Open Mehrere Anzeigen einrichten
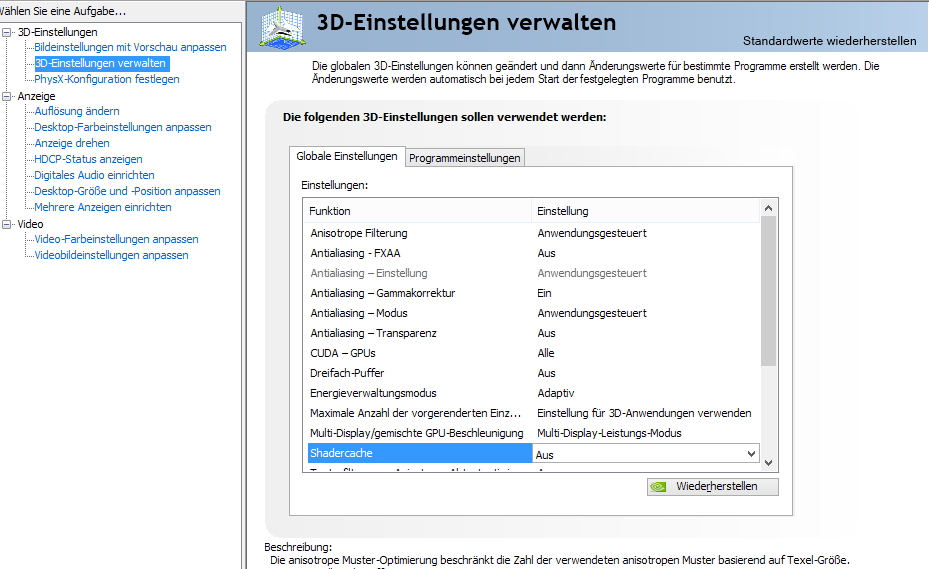 [x=103, y=207]
